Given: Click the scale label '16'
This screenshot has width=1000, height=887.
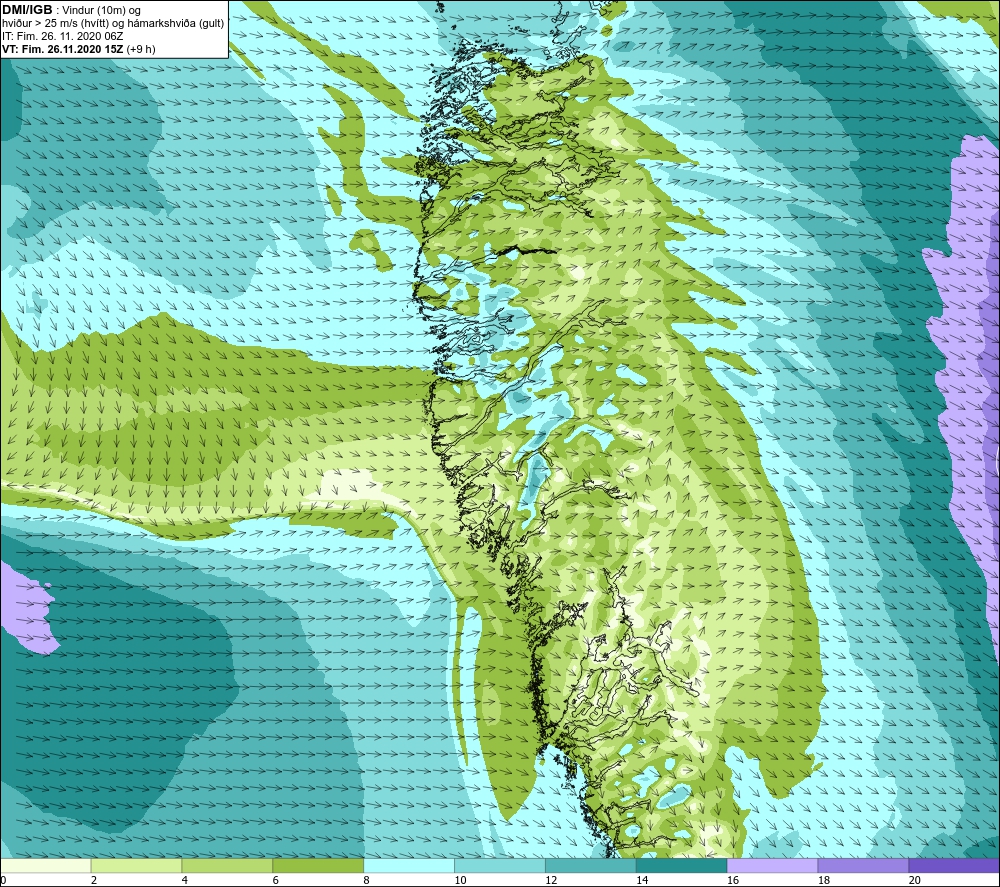Looking at the screenshot, I should [733, 880].
